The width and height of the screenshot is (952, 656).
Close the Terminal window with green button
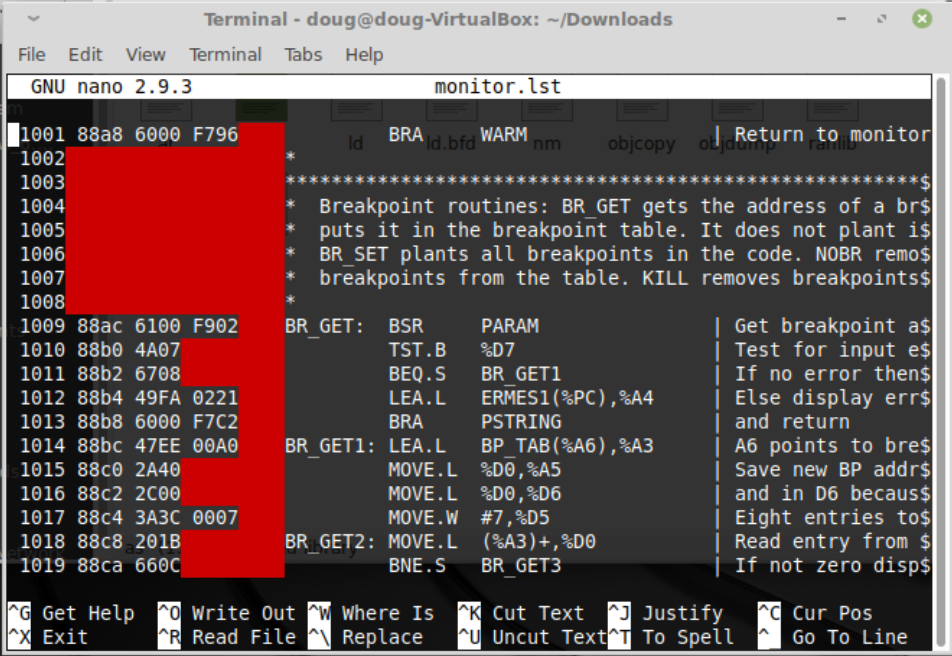(921, 19)
